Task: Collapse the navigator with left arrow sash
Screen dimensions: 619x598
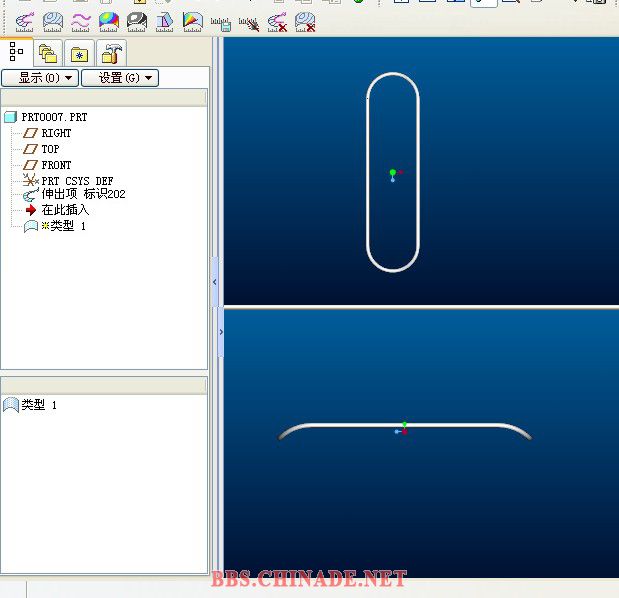Action: [x=215, y=282]
